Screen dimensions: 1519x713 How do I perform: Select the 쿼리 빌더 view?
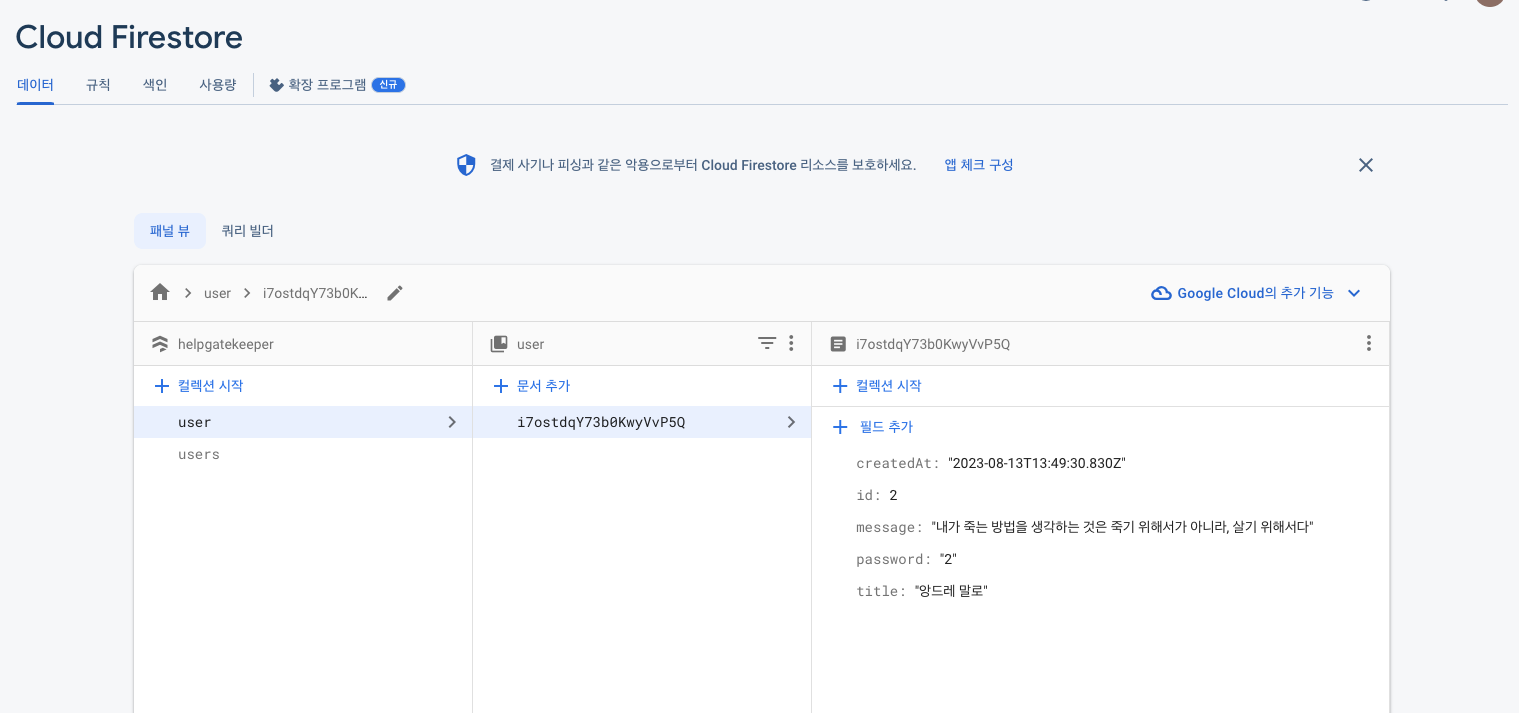pyautogui.click(x=248, y=231)
